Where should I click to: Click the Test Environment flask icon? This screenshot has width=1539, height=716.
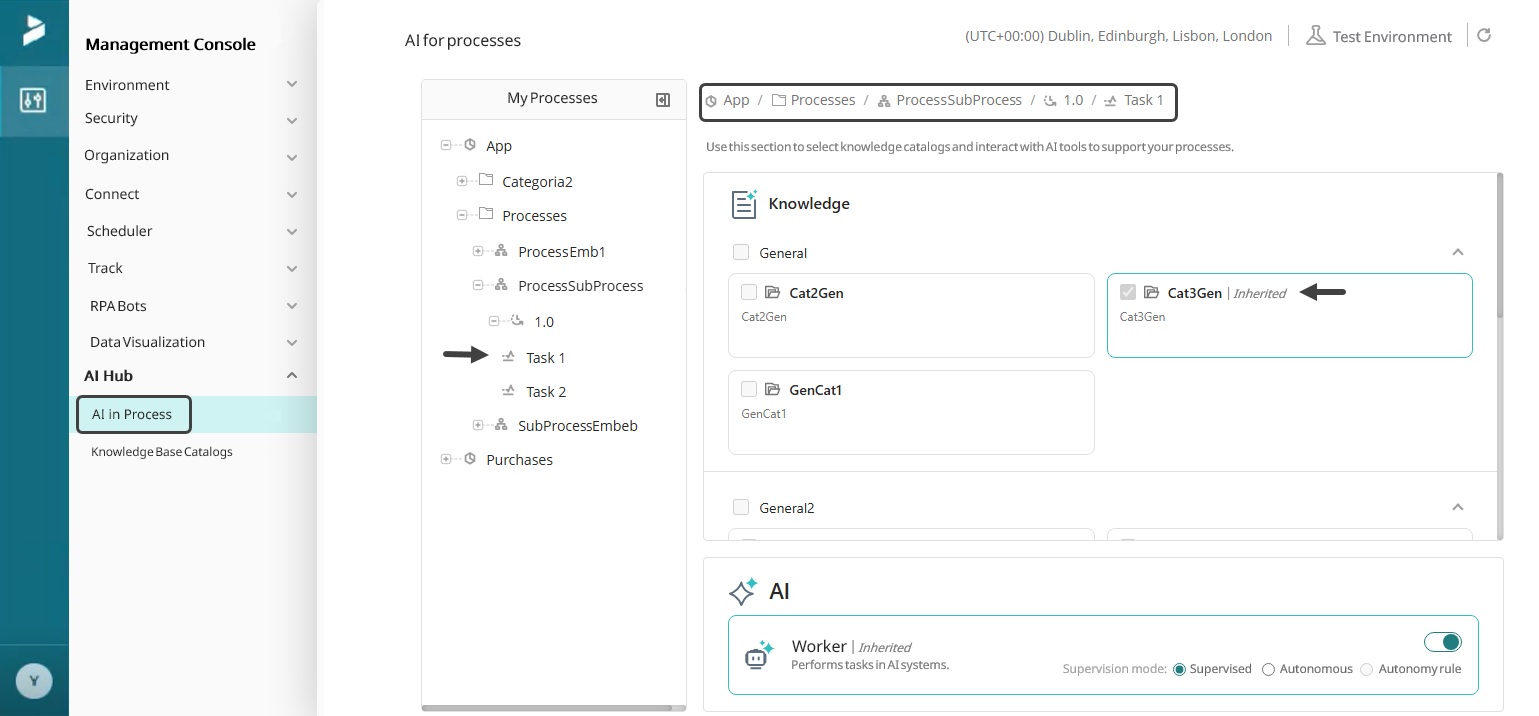tap(1315, 36)
